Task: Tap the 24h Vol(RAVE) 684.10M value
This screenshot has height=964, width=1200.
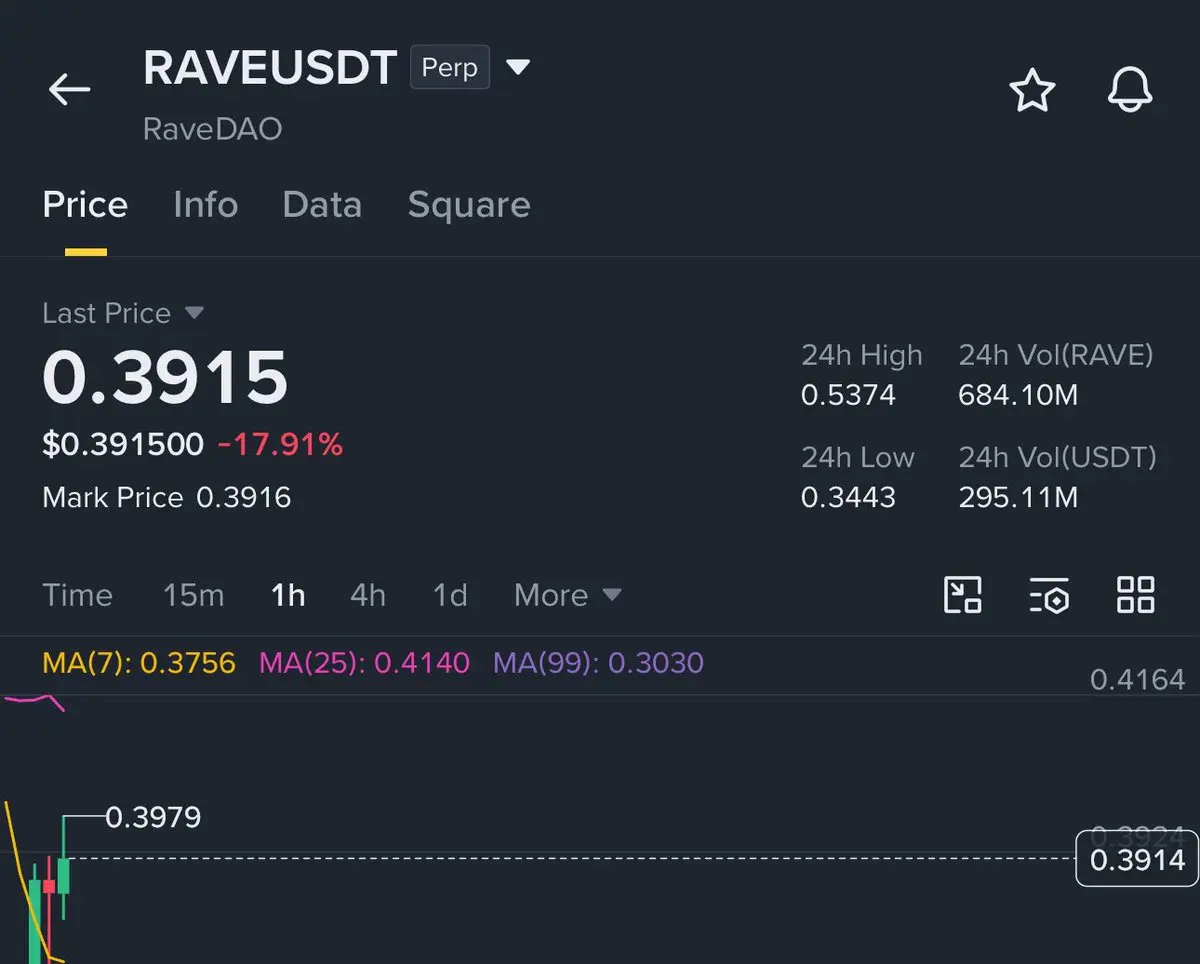Action: point(1018,395)
